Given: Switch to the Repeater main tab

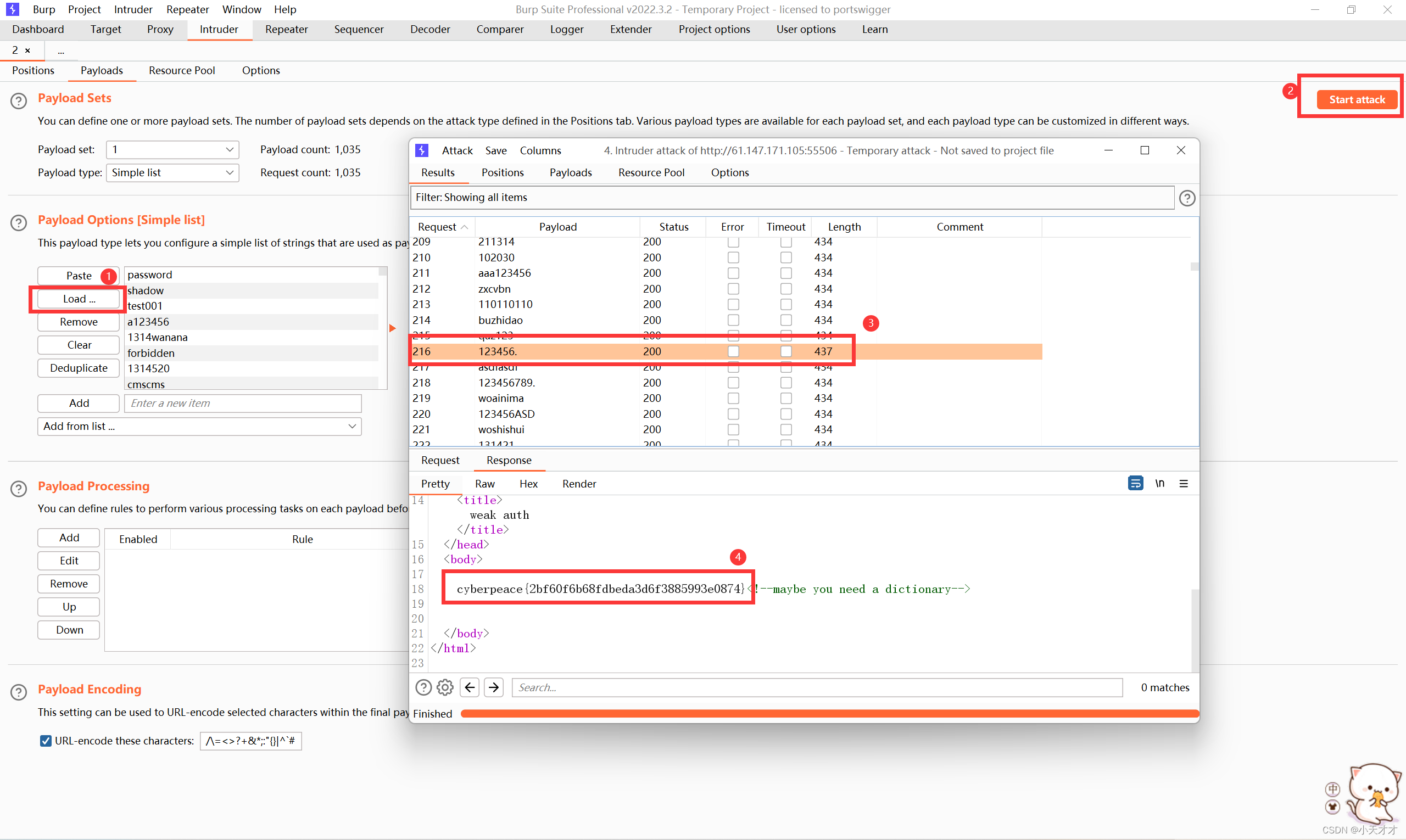Looking at the screenshot, I should 287,30.
